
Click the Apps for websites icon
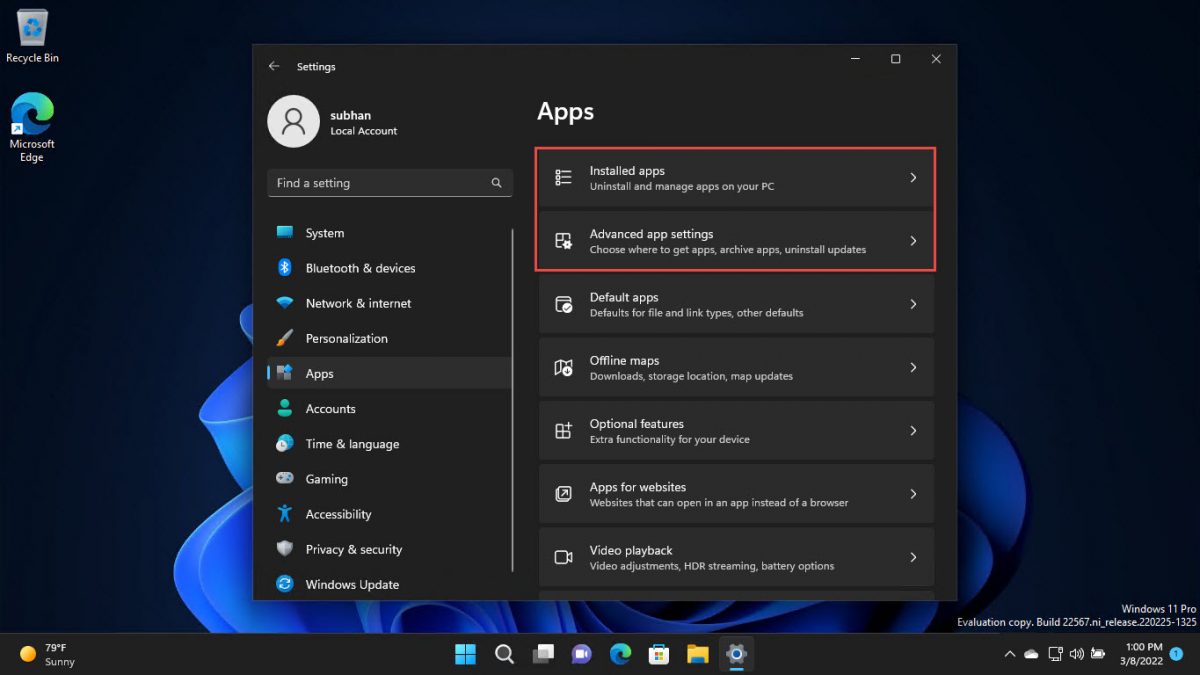pyautogui.click(x=564, y=493)
